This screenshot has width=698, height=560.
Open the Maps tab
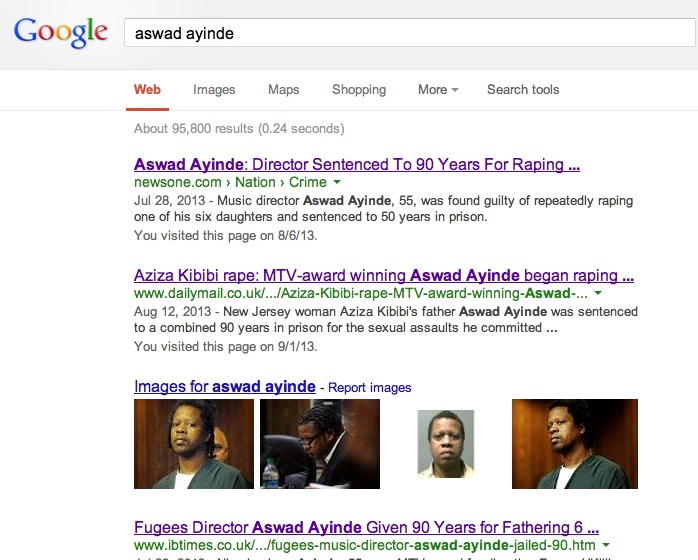click(x=284, y=89)
